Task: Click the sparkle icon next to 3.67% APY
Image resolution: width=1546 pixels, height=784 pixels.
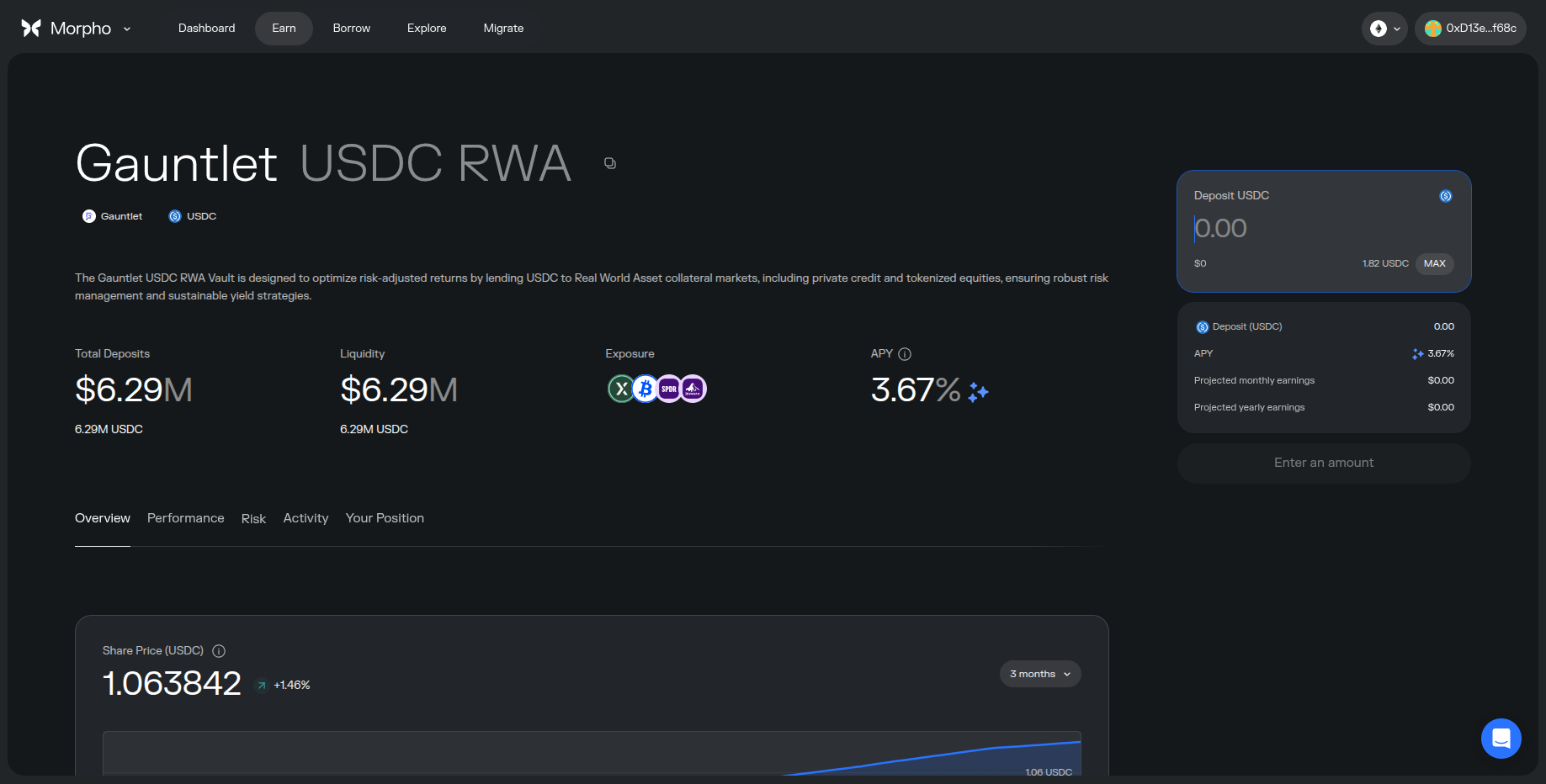Action: [x=978, y=392]
